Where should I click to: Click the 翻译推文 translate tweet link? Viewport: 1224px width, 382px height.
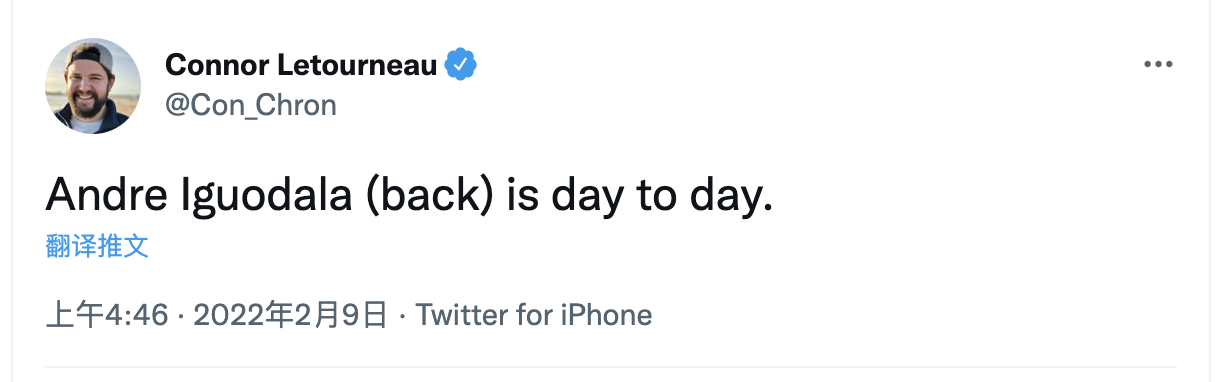coord(97,246)
